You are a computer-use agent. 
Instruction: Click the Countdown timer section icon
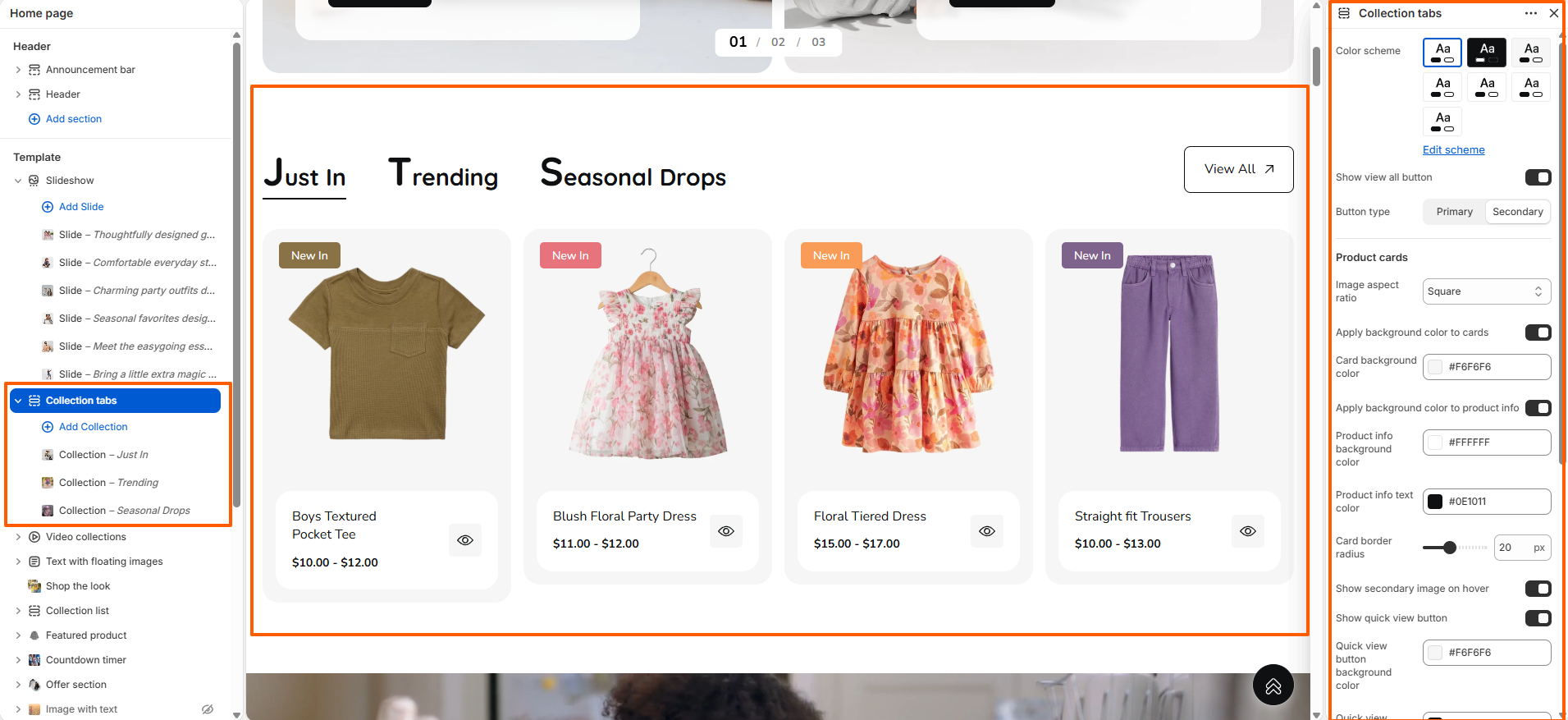tap(34, 660)
